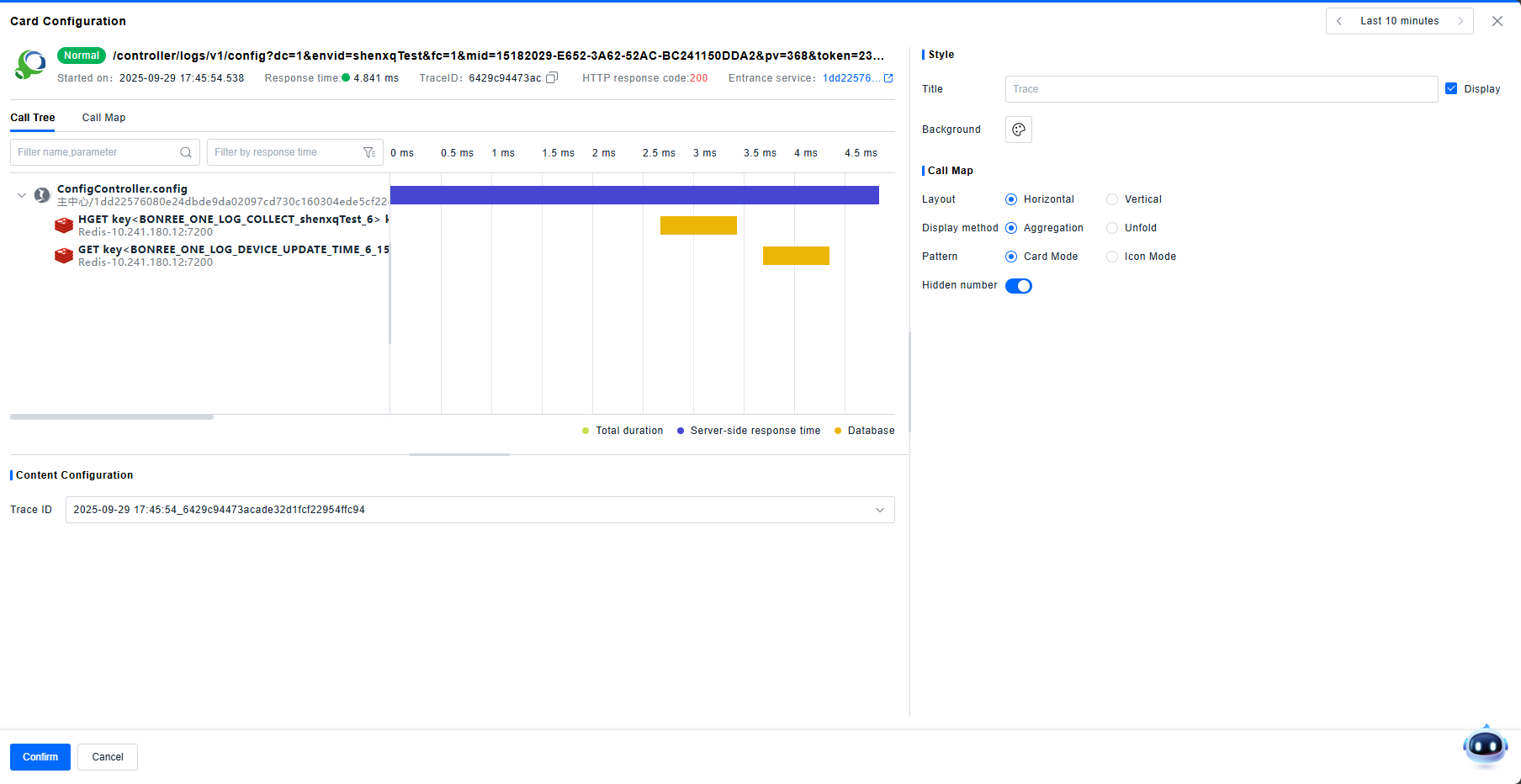This screenshot has height=784, width=1521.
Task: Go to previous time range arrow
Action: (1339, 21)
